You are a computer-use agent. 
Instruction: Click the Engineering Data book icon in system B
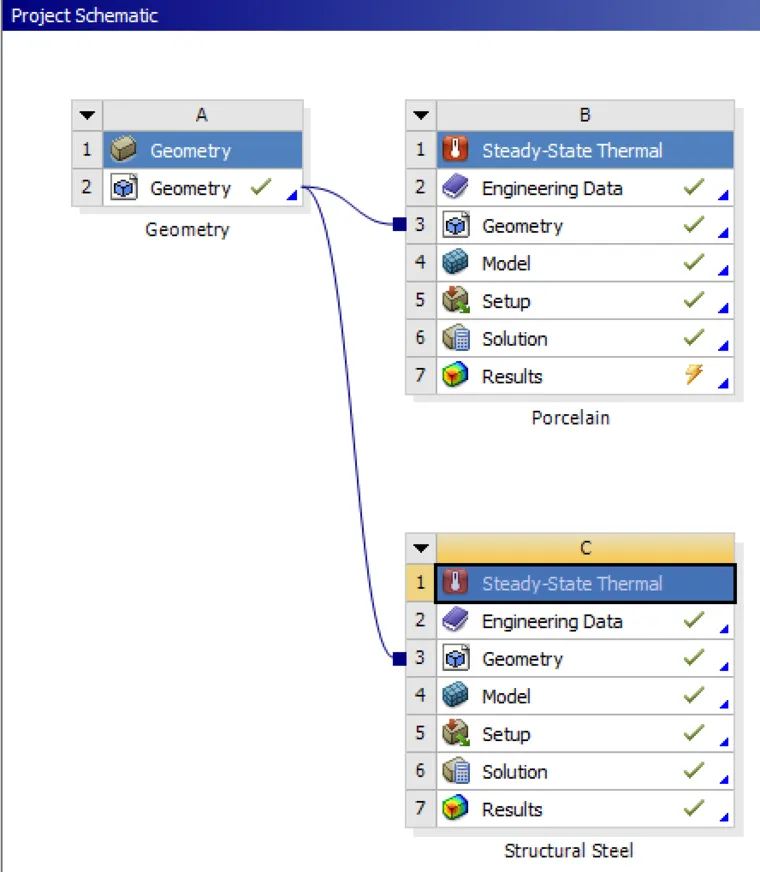tap(455, 187)
